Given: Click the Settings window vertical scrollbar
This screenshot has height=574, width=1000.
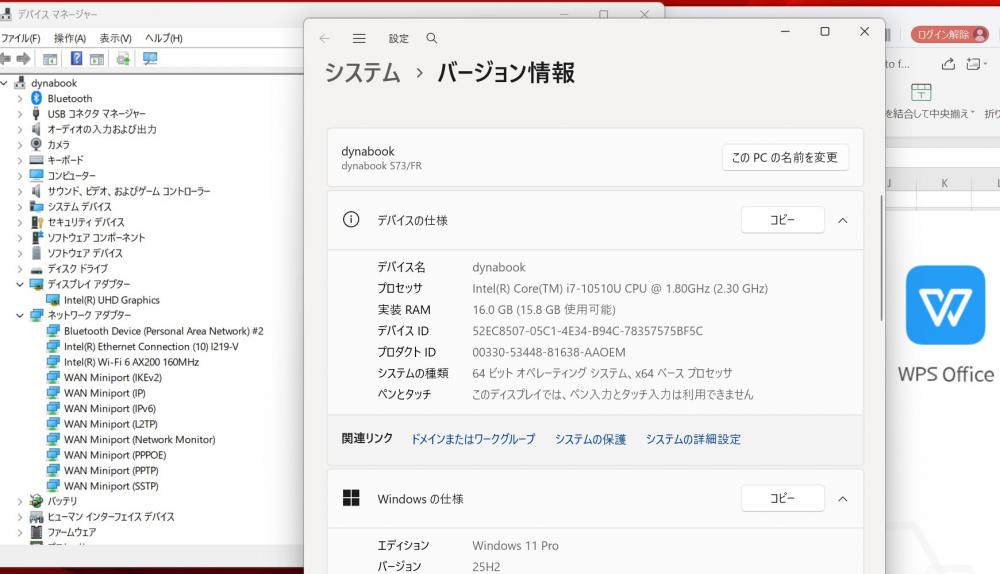Looking at the screenshot, I should tap(880, 260).
